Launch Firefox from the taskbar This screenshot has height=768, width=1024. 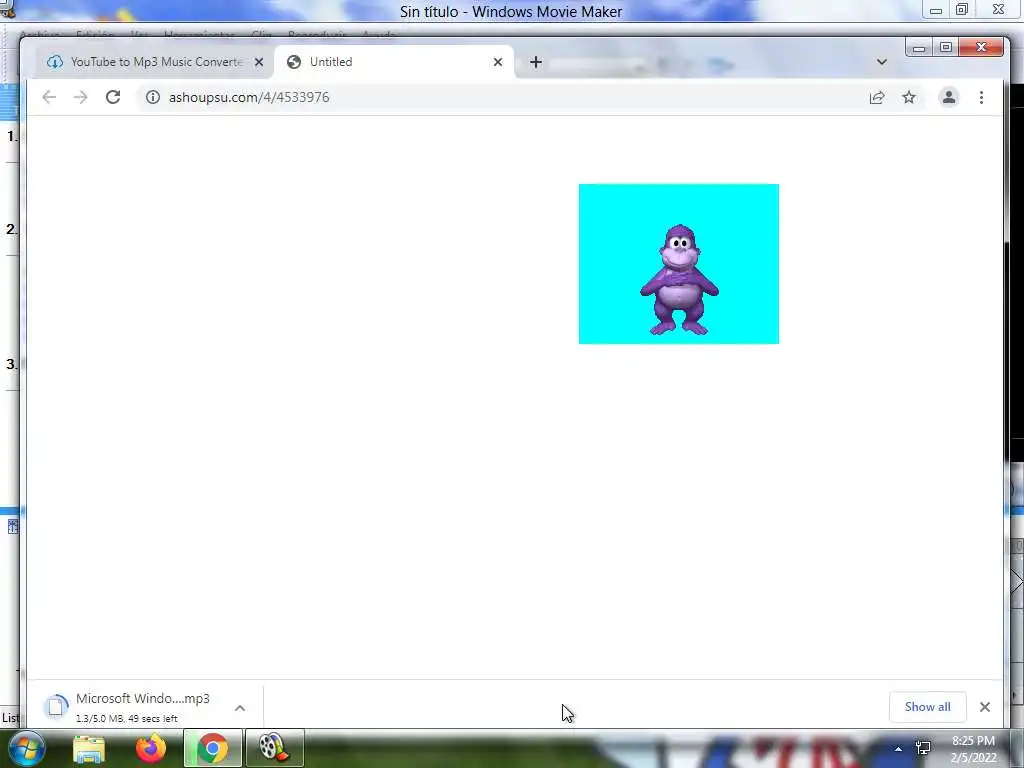[x=151, y=749]
